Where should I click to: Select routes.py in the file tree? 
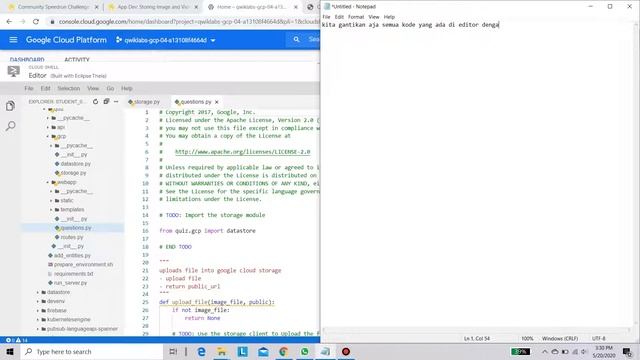click(x=71, y=237)
